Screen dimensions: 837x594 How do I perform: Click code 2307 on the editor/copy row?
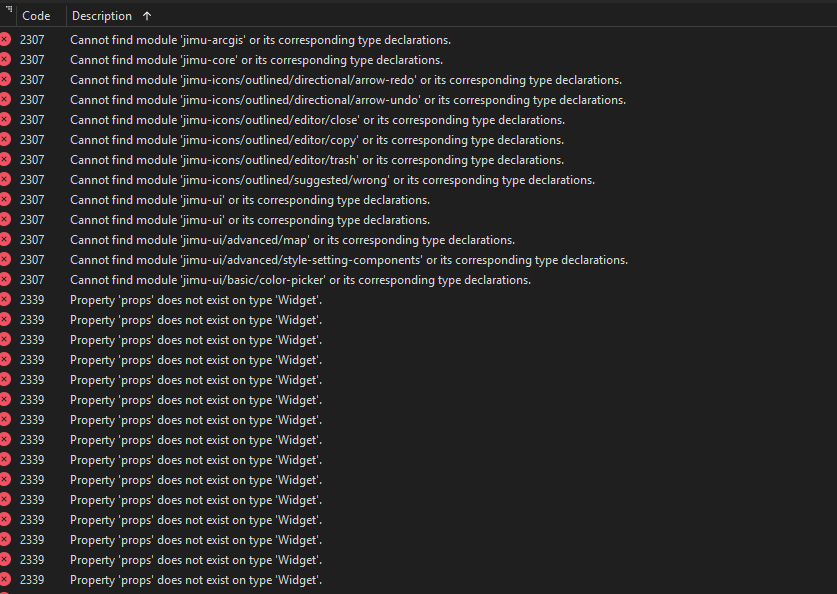click(x=32, y=140)
